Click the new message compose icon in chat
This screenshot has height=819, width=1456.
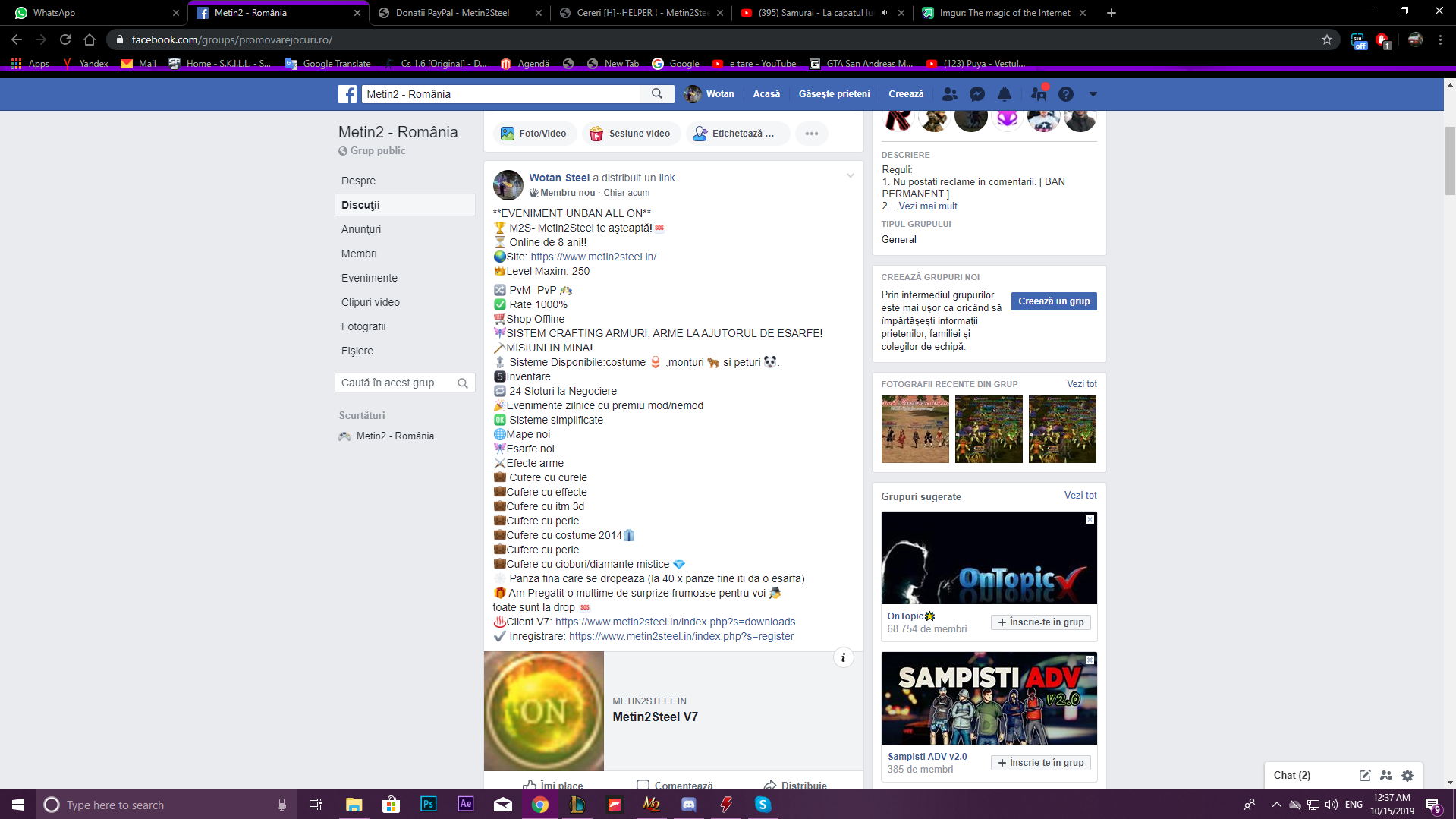tap(1365, 775)
